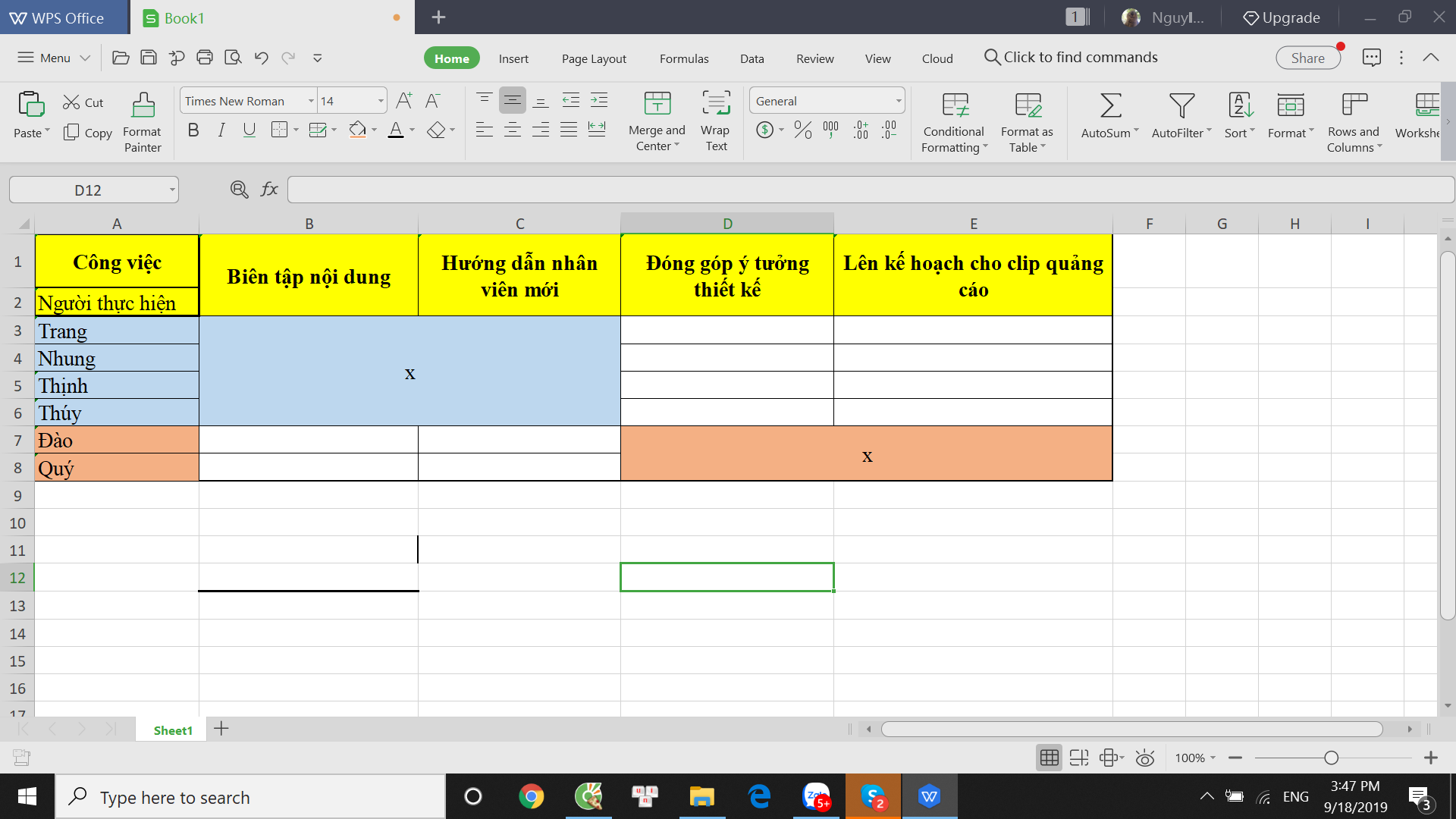Open Chrome from the Windows taskbar
1456x819 pixels.
point(531,797)
